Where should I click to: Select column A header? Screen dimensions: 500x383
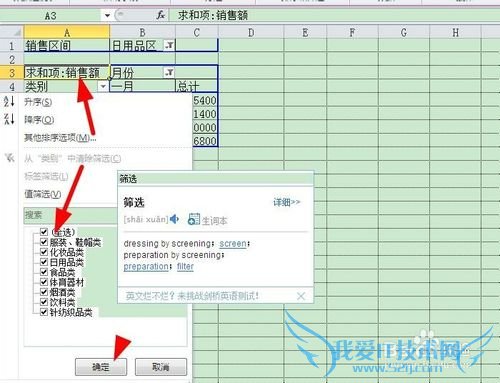point(67,32)
